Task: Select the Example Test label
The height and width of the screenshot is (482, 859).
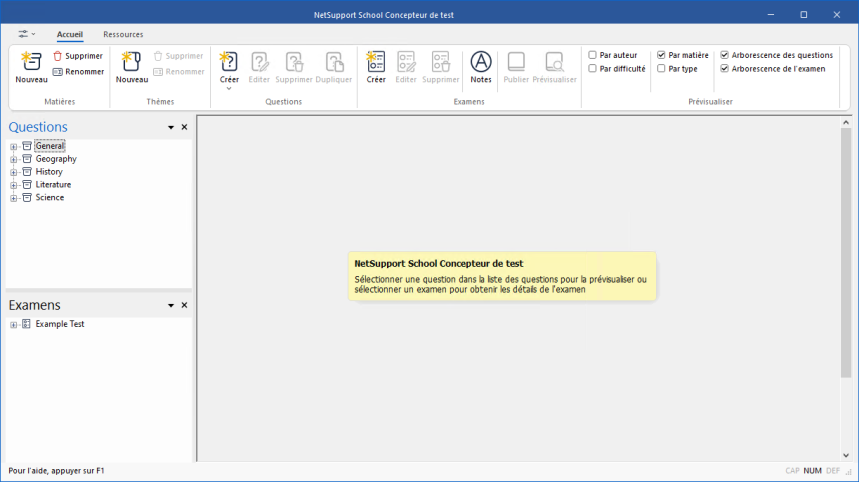Action: click(60, 324)
